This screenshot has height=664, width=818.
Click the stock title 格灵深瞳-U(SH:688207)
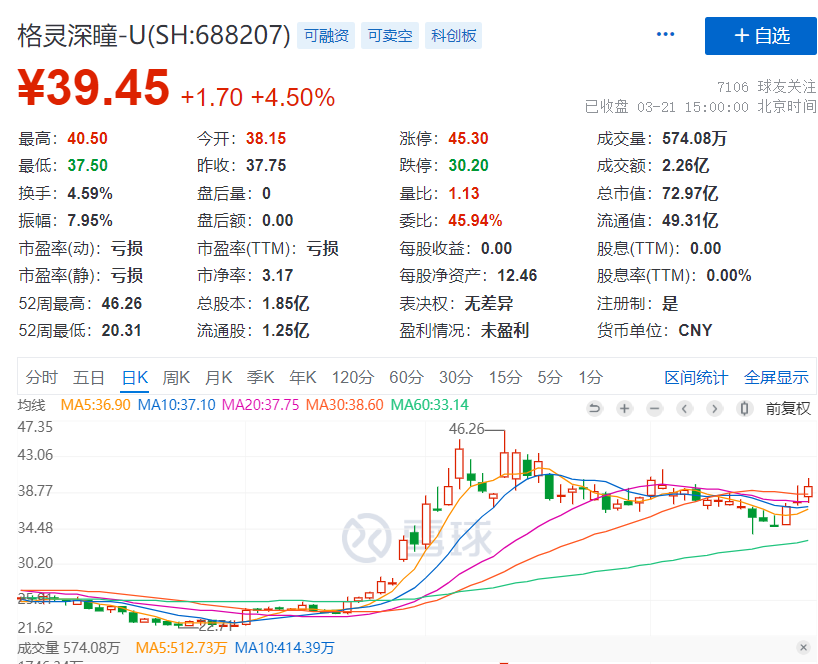[154, 35]
